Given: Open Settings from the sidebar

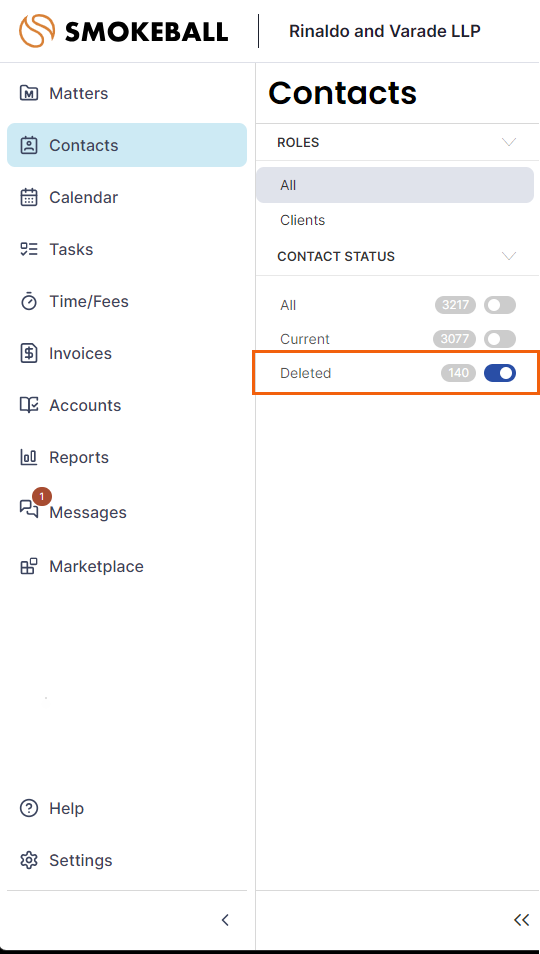Looking at the screenshot, I should [x=80, y=860].
